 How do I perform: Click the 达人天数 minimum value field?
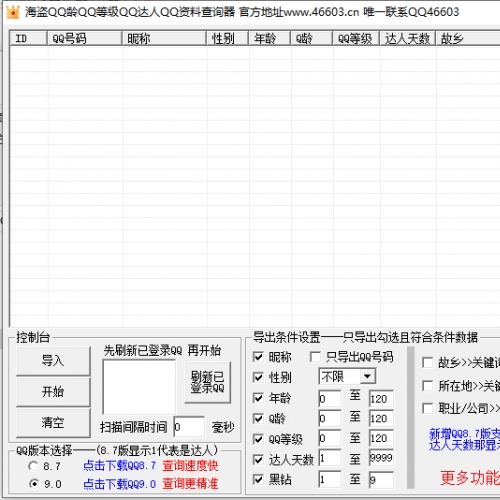[330, 458]
